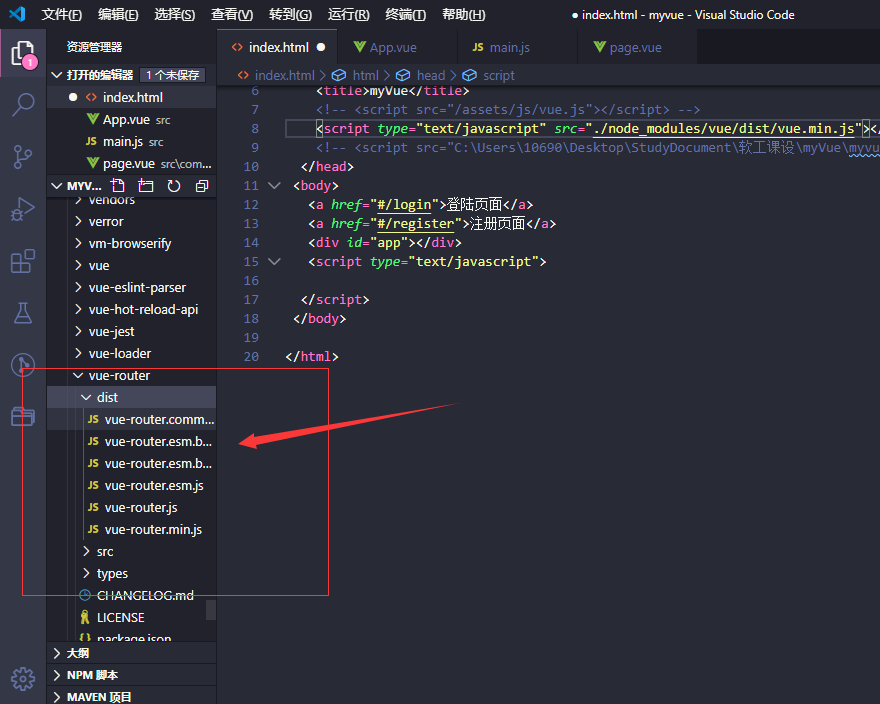The image size is (880, 704).
Task: Click the script breadcrumb item
Action: pyautogui.click(x=489, y=75)
